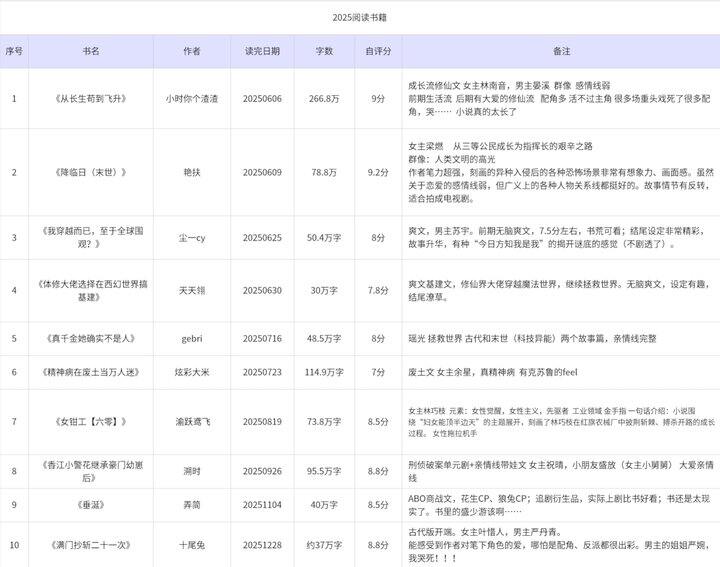Click author cell 天天翎
This screenshot has height=567, width=720.
click(x=191, y=291)
